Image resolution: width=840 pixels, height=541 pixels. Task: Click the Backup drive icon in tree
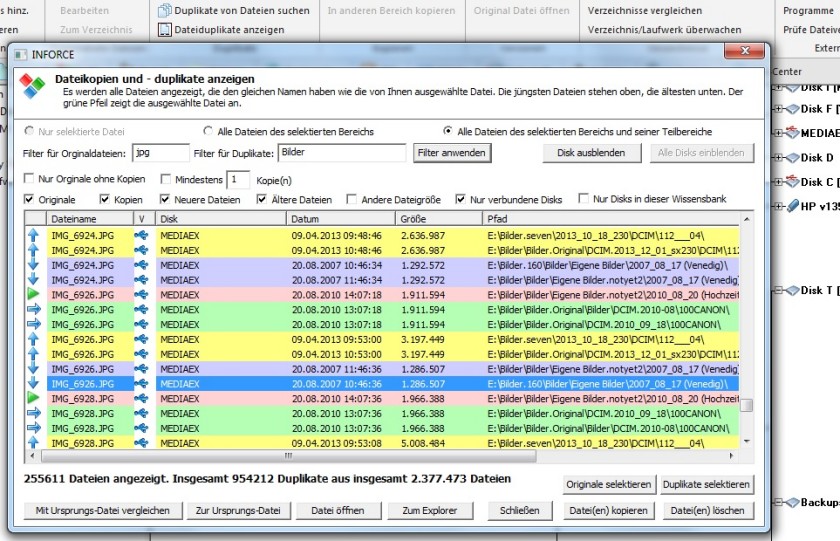pos(792,502)
